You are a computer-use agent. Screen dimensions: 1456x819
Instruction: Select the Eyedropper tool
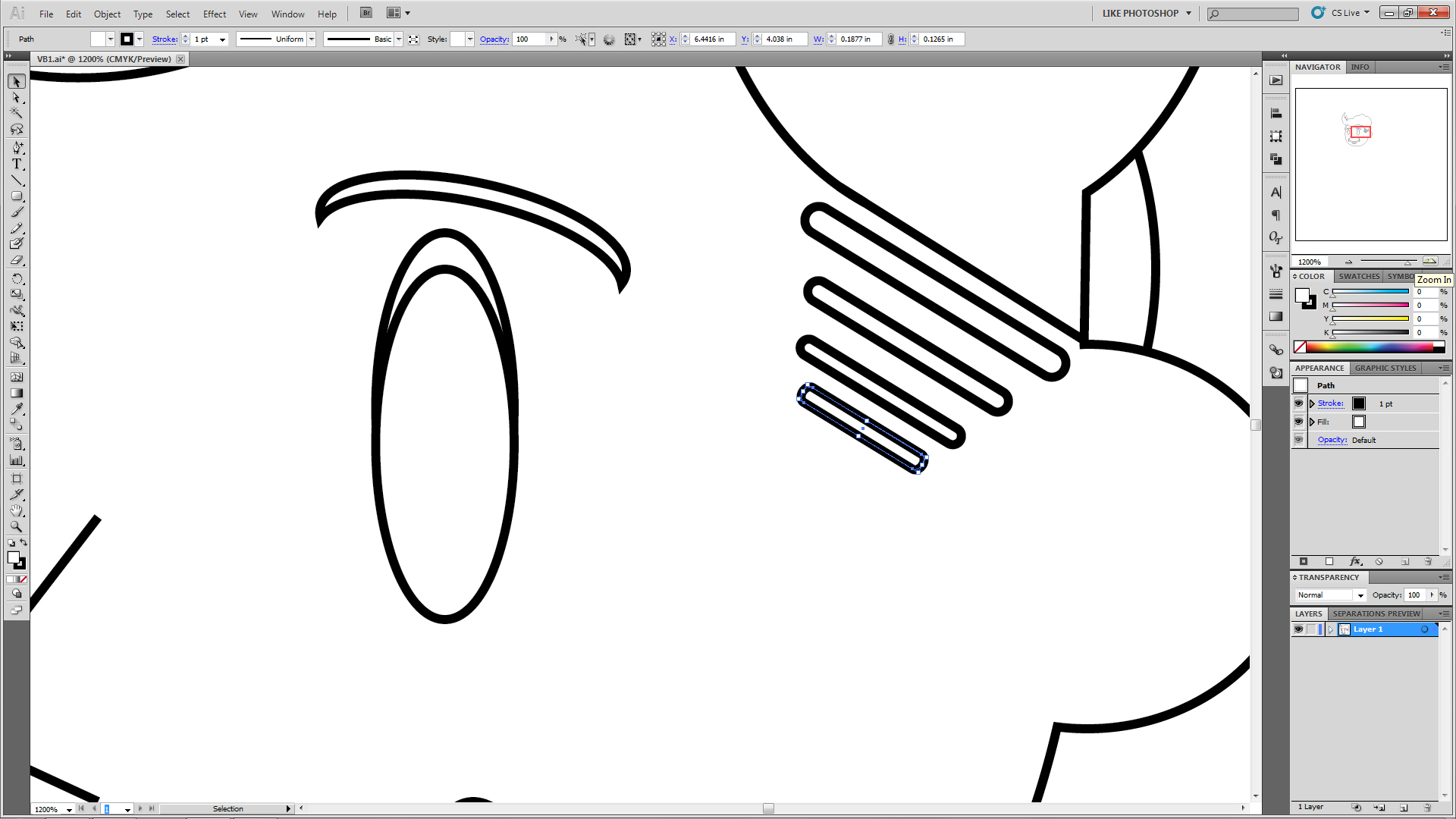(x=17, y=409)
